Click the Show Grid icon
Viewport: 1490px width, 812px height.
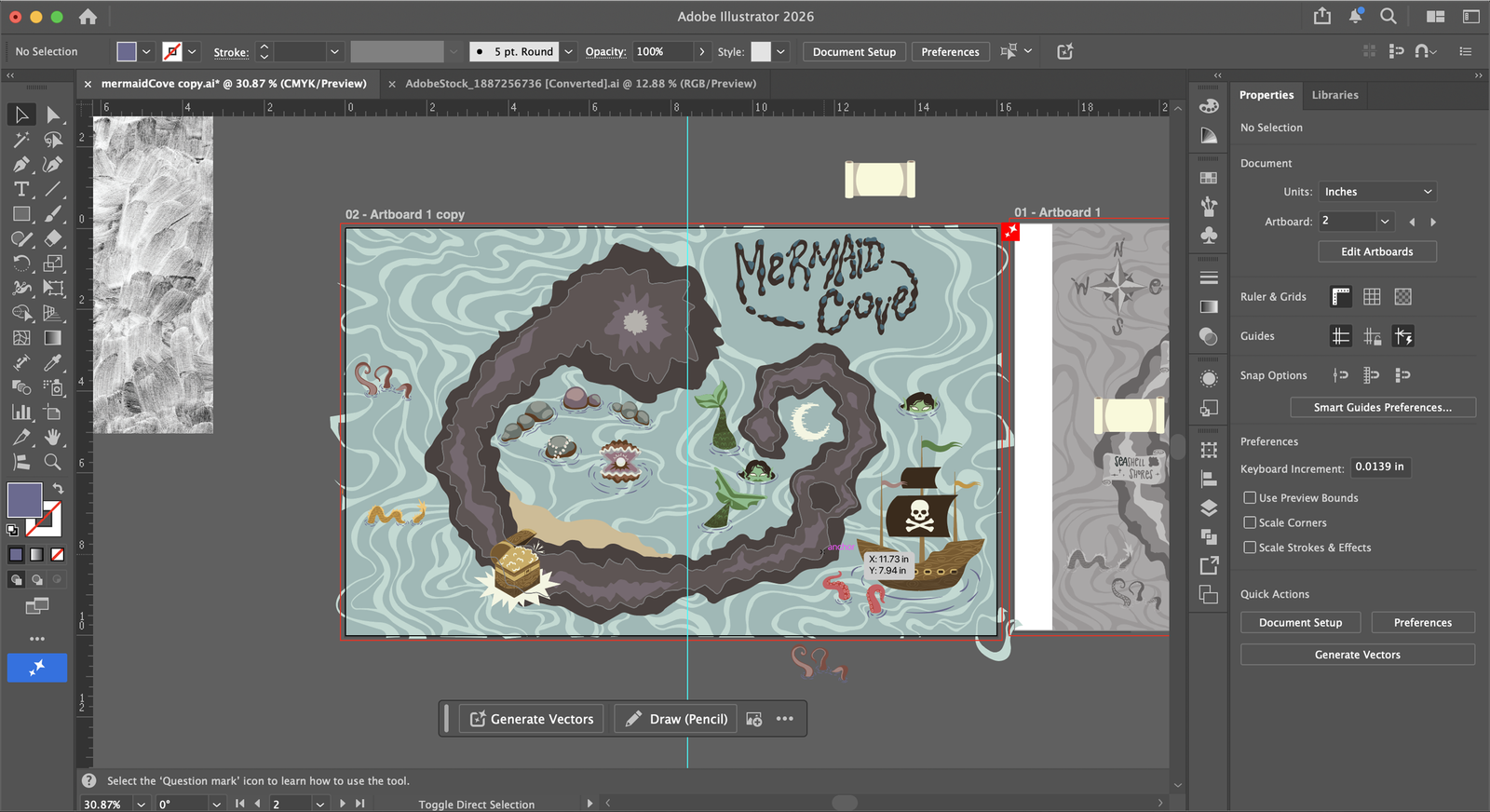tap(1372, 297)
